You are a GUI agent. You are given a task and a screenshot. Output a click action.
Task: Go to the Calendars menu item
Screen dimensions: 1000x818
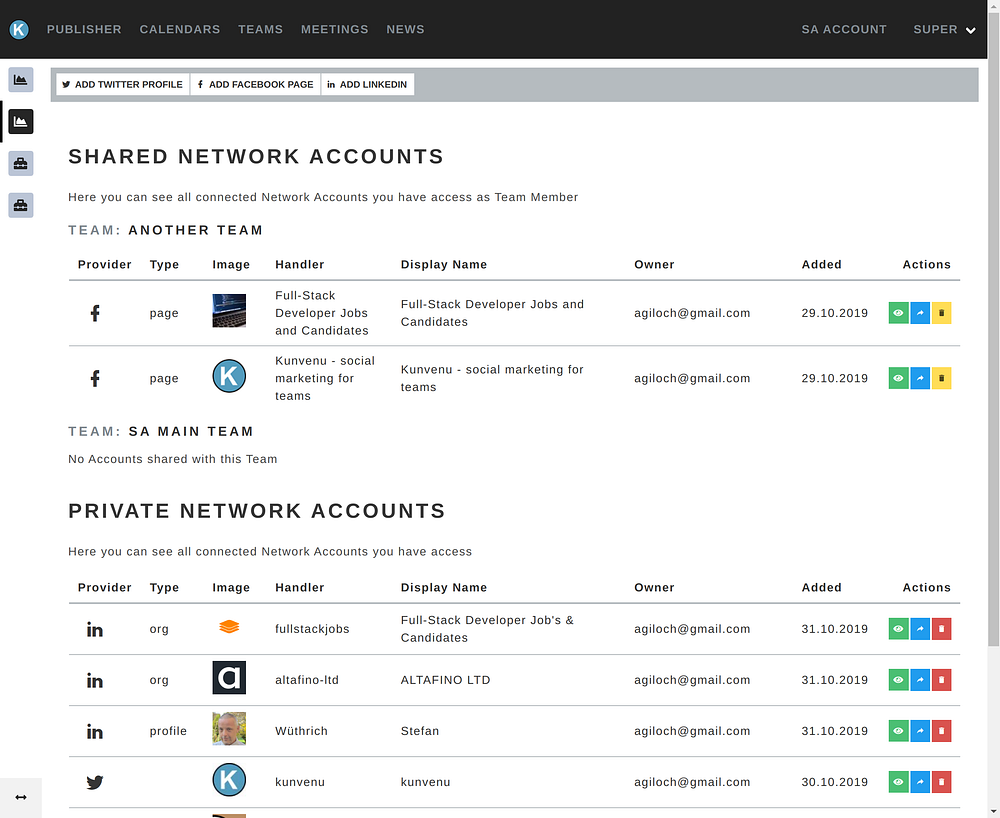(180, 30)
